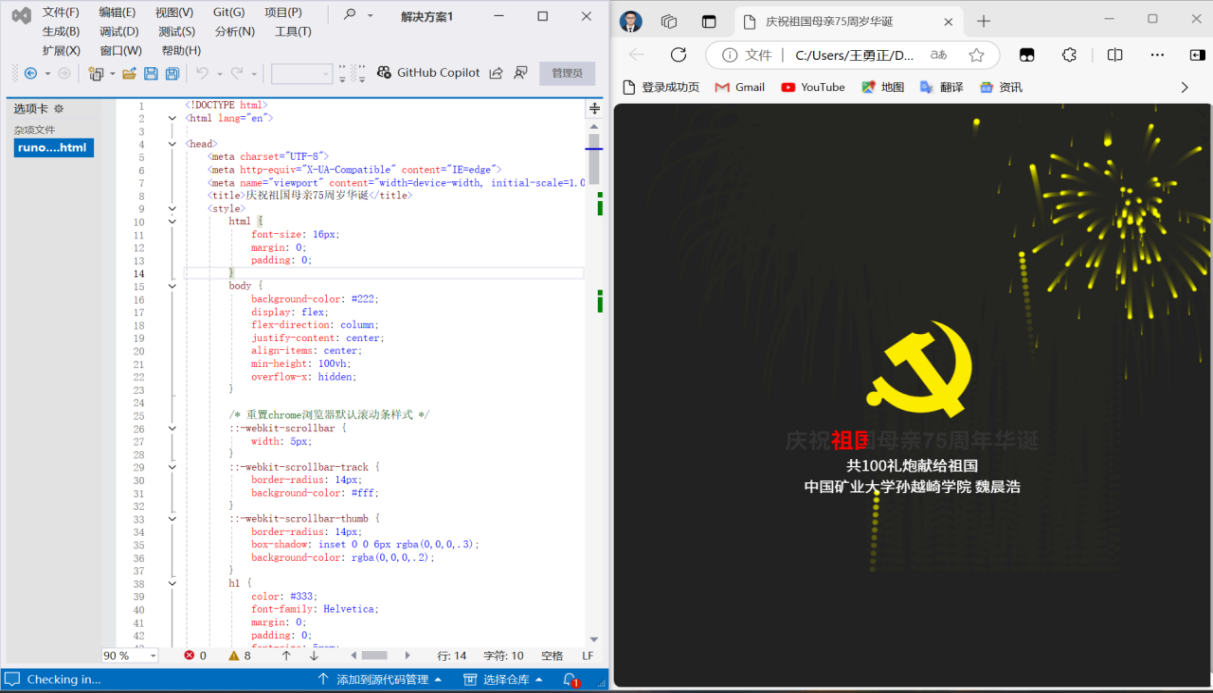1213x693 pixels.
Task: Refresh the Edge browser page
Action: tap(678, 55)
